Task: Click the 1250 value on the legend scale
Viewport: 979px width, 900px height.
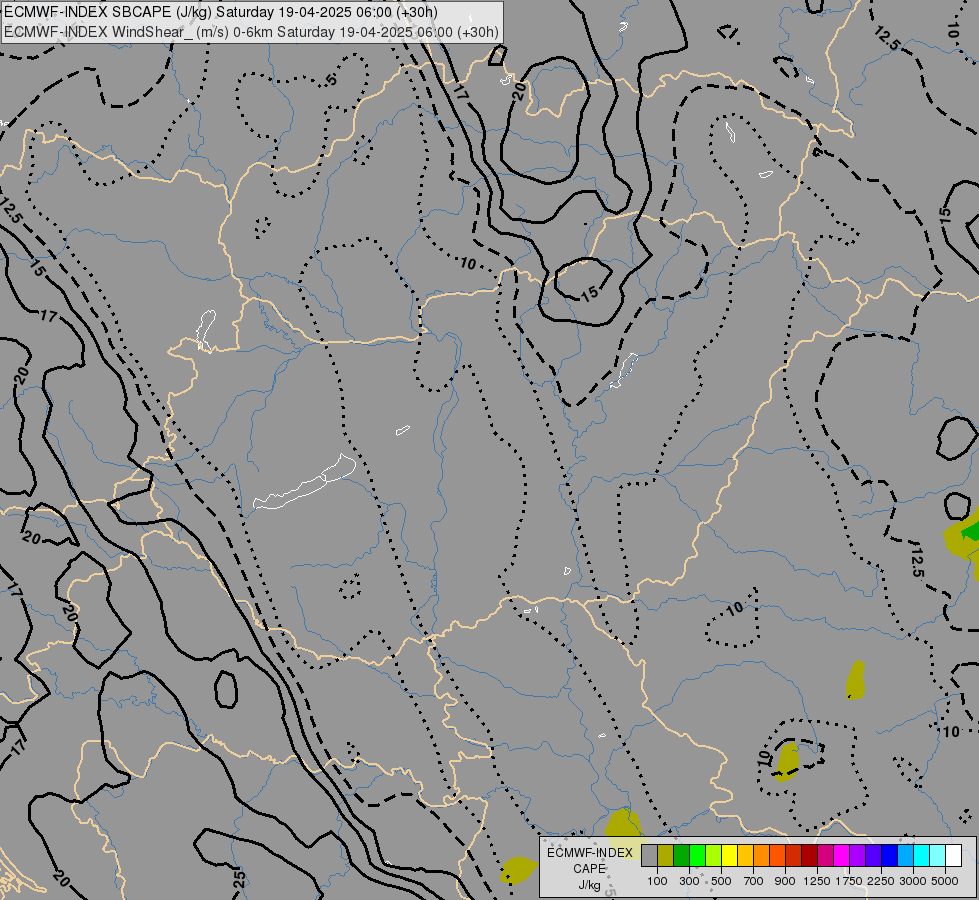Action: (x=817, y=881)
